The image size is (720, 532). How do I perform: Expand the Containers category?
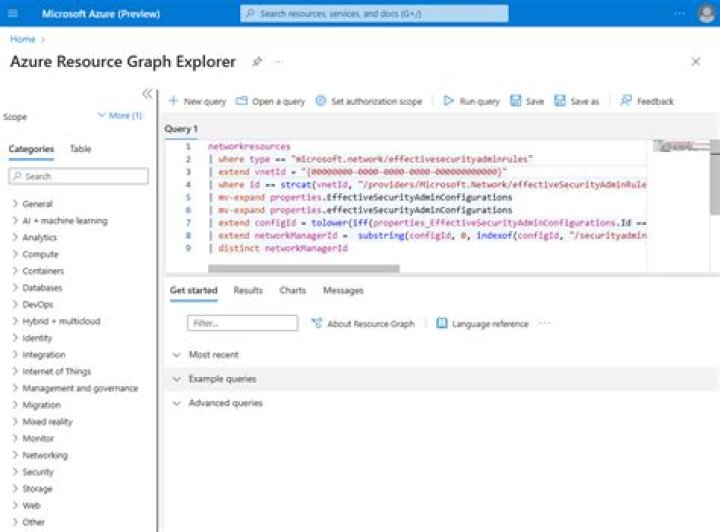15,271
